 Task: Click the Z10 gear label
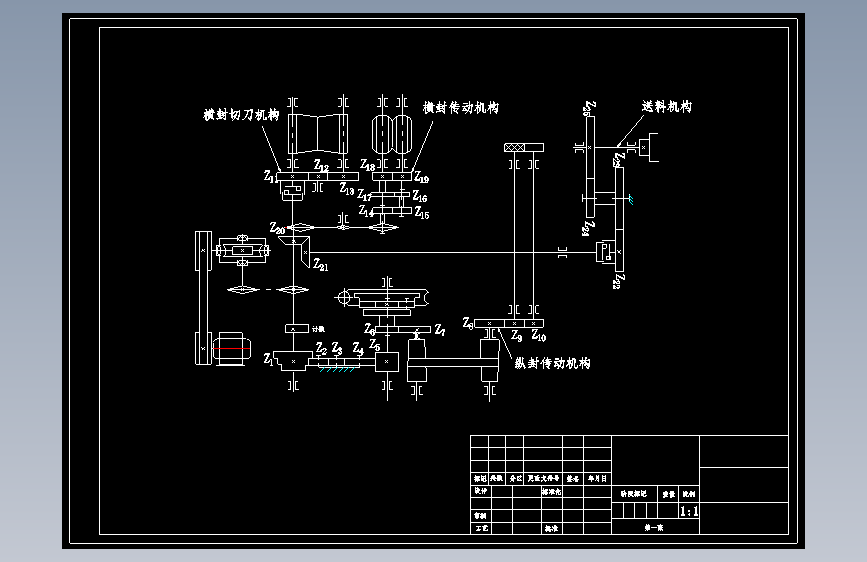(x=539, y=335)
